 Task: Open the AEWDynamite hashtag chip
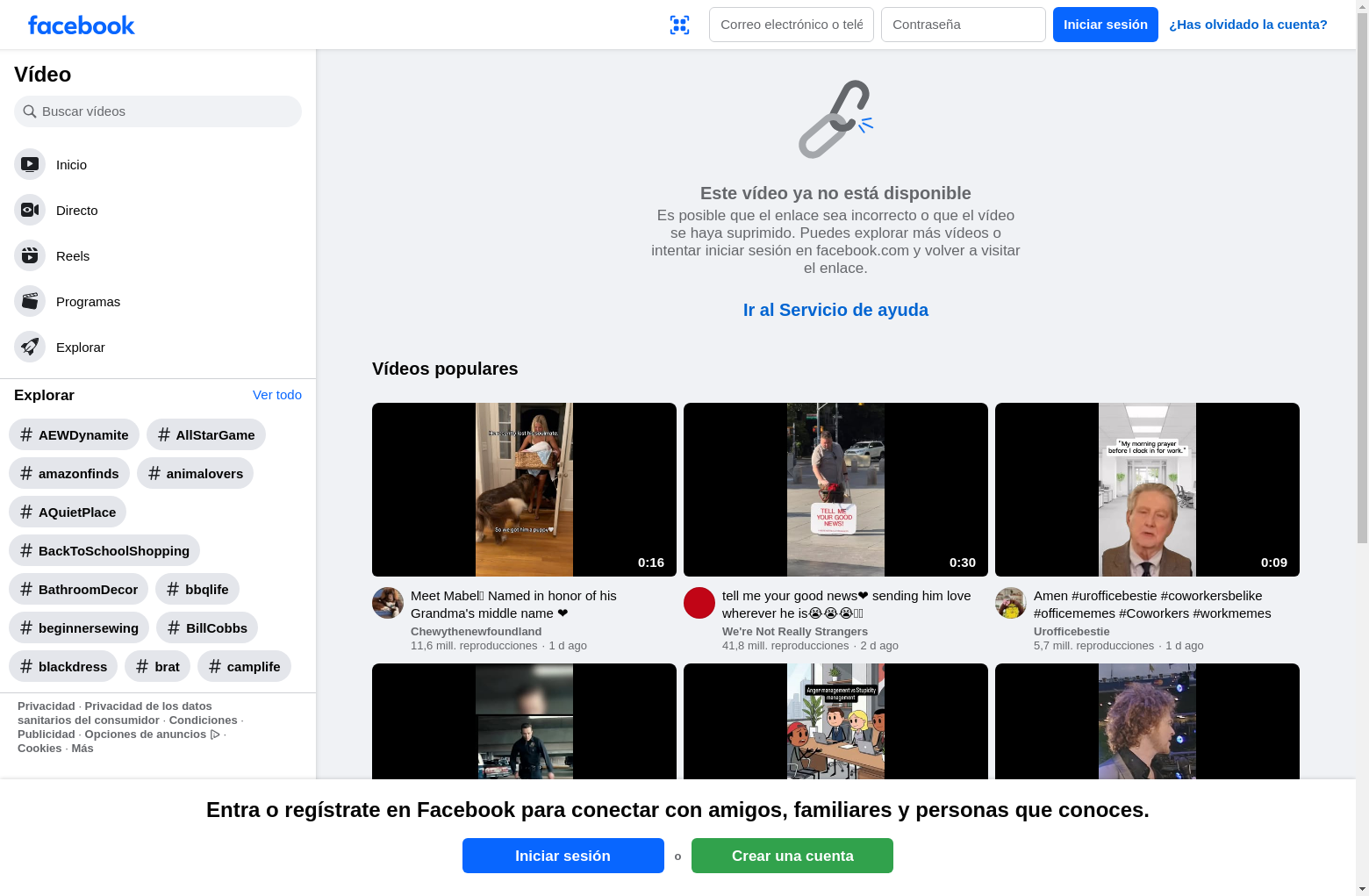74,434
